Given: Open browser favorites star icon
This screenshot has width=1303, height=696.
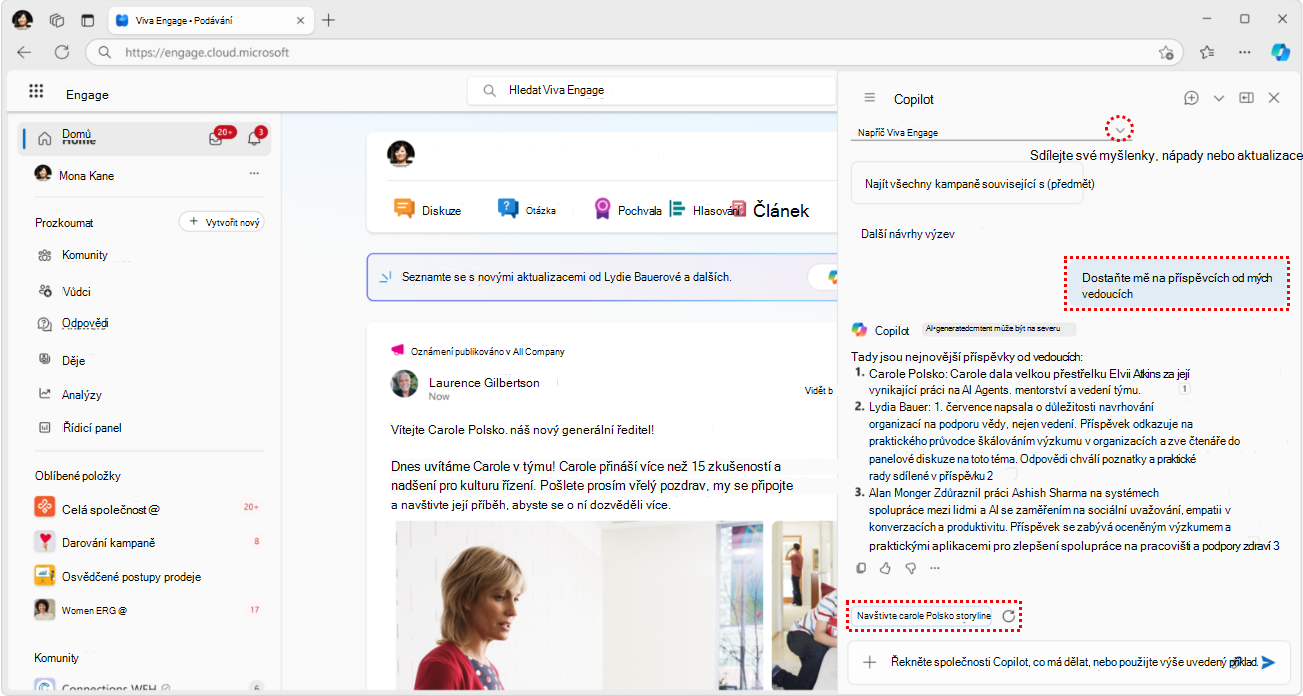Looking at the screenshot, I should pyautogui.click(x=1207, y=52).
